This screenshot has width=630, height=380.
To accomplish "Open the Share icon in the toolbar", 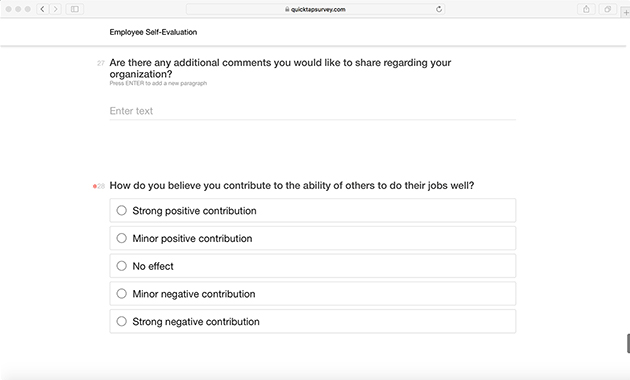I will pos(586,9).
